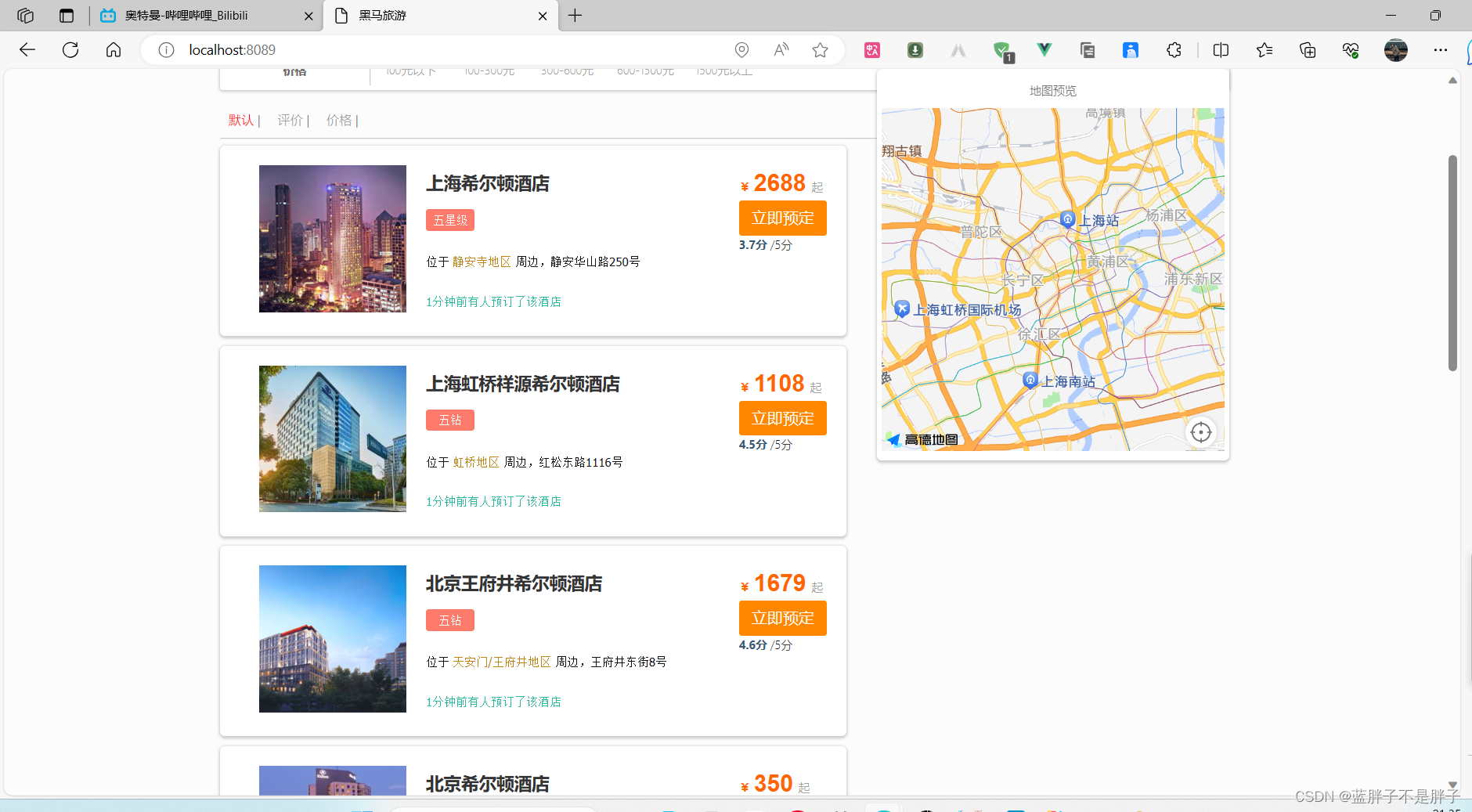Open read aloud feature

781,50
